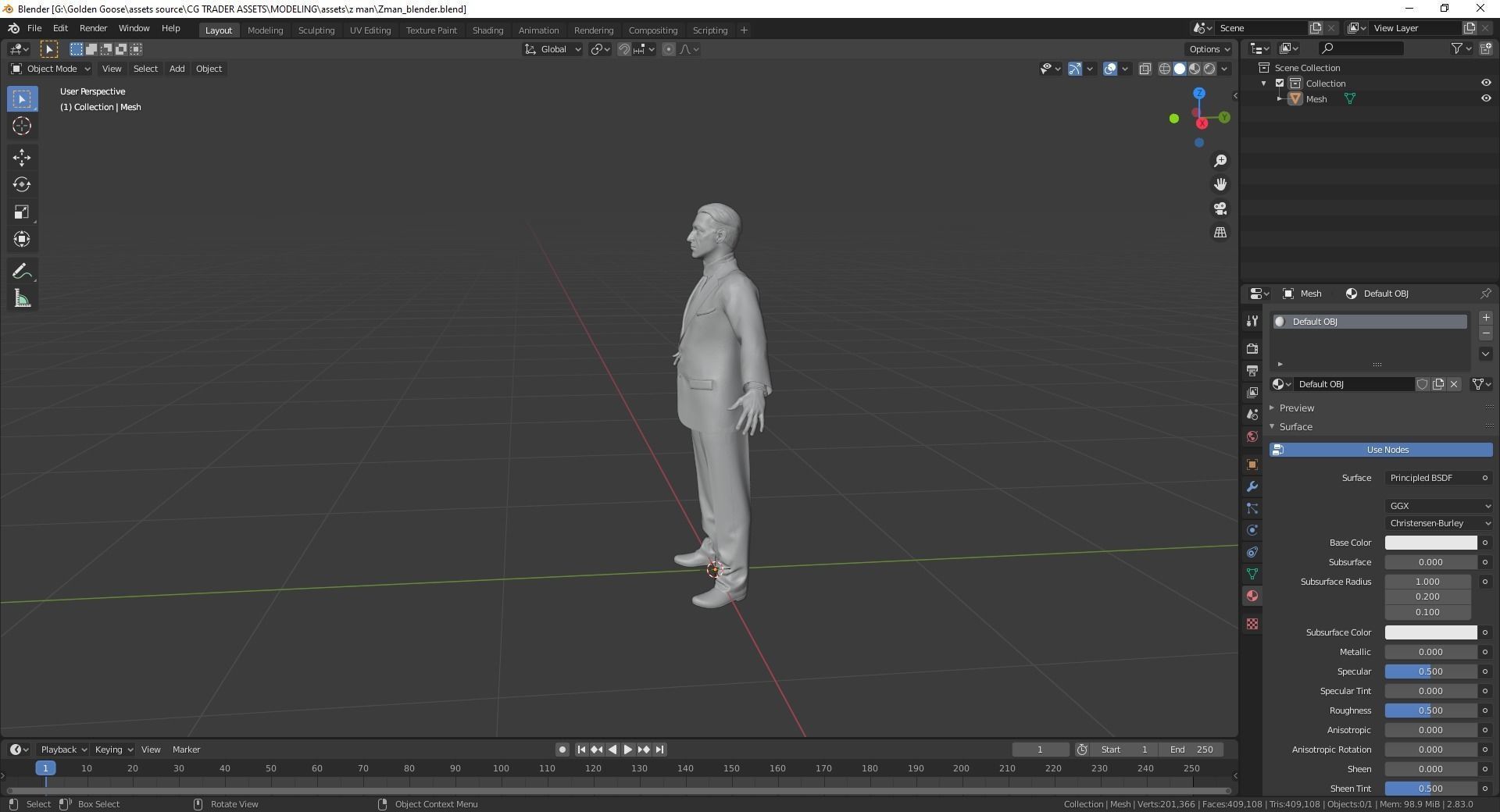Open Object Constraint properties tab icon

coord(1252,552)
